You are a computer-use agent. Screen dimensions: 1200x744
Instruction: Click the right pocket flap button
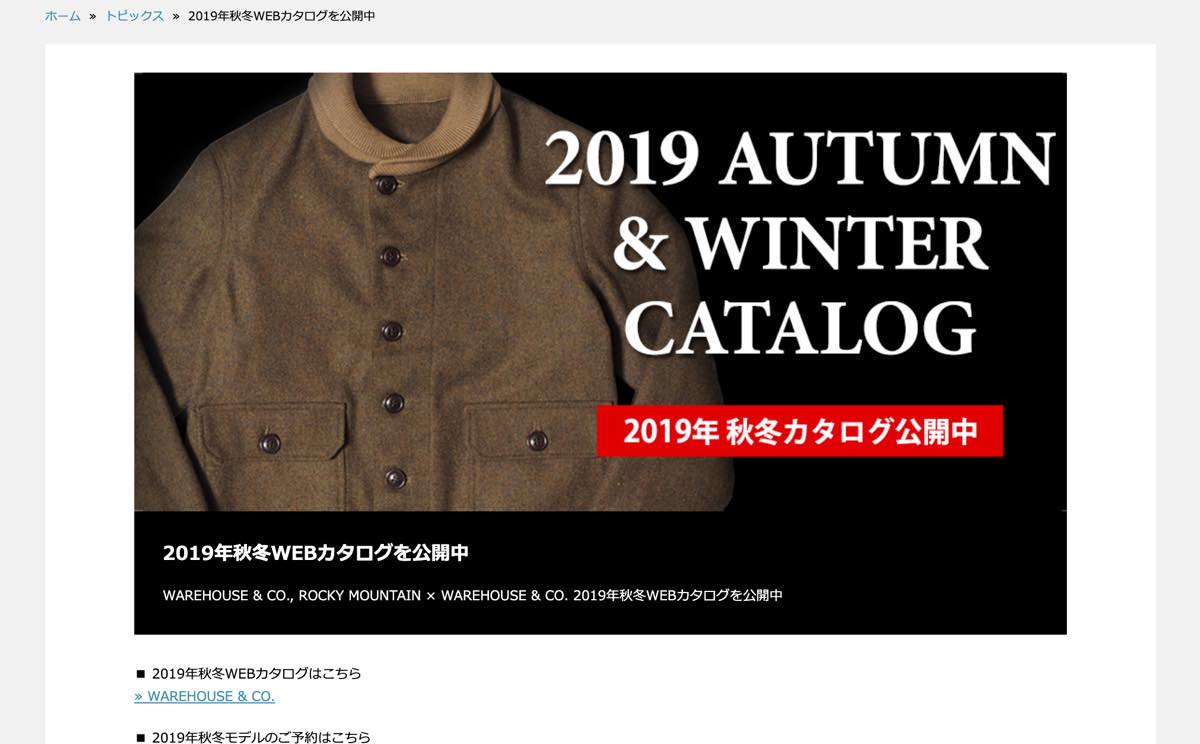tap(537, 440)
